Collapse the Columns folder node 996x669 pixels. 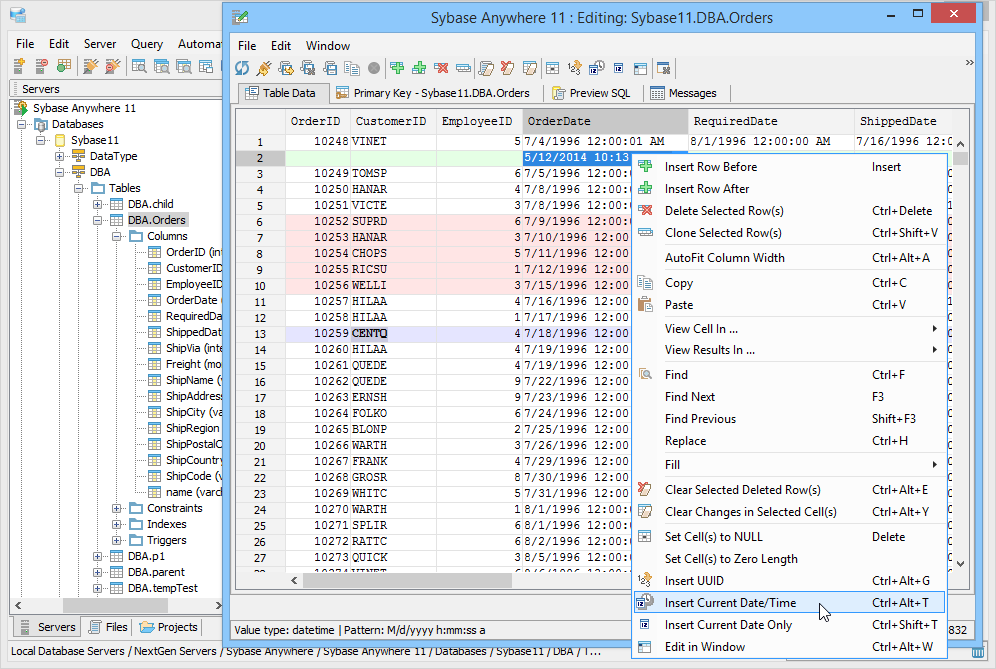116,236
